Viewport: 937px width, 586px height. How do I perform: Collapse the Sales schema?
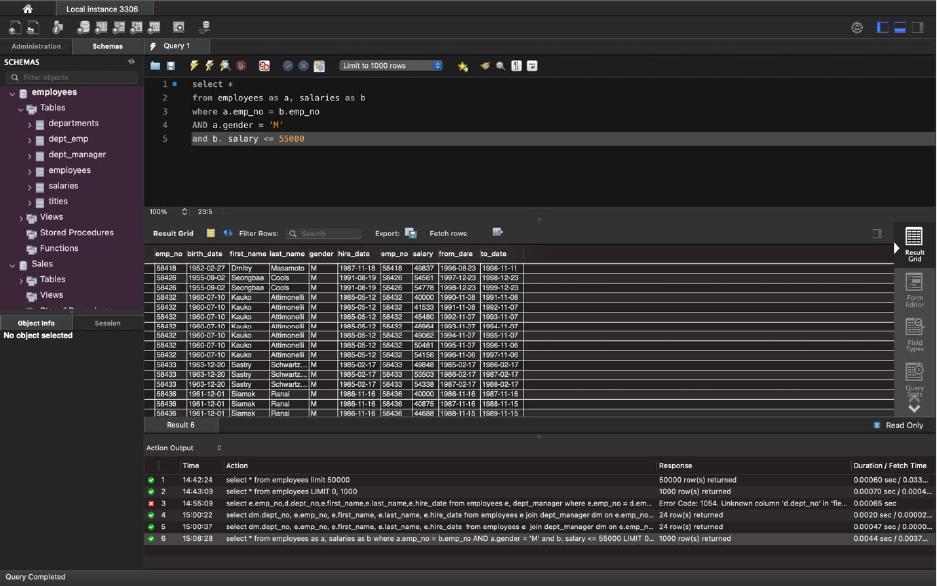click(12, 265)
